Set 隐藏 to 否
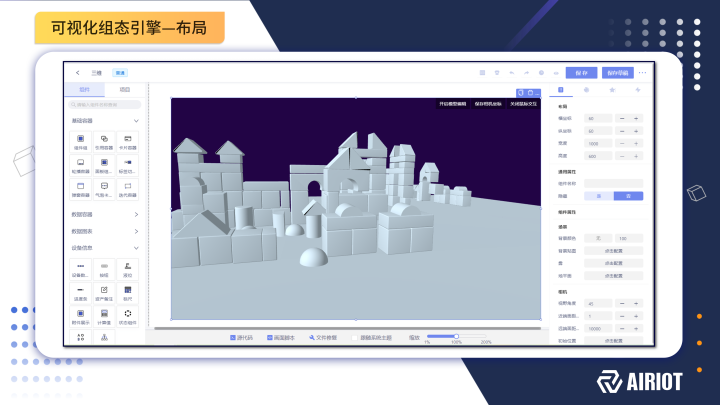This screenshot has height=405, width=720. point(628,196)
